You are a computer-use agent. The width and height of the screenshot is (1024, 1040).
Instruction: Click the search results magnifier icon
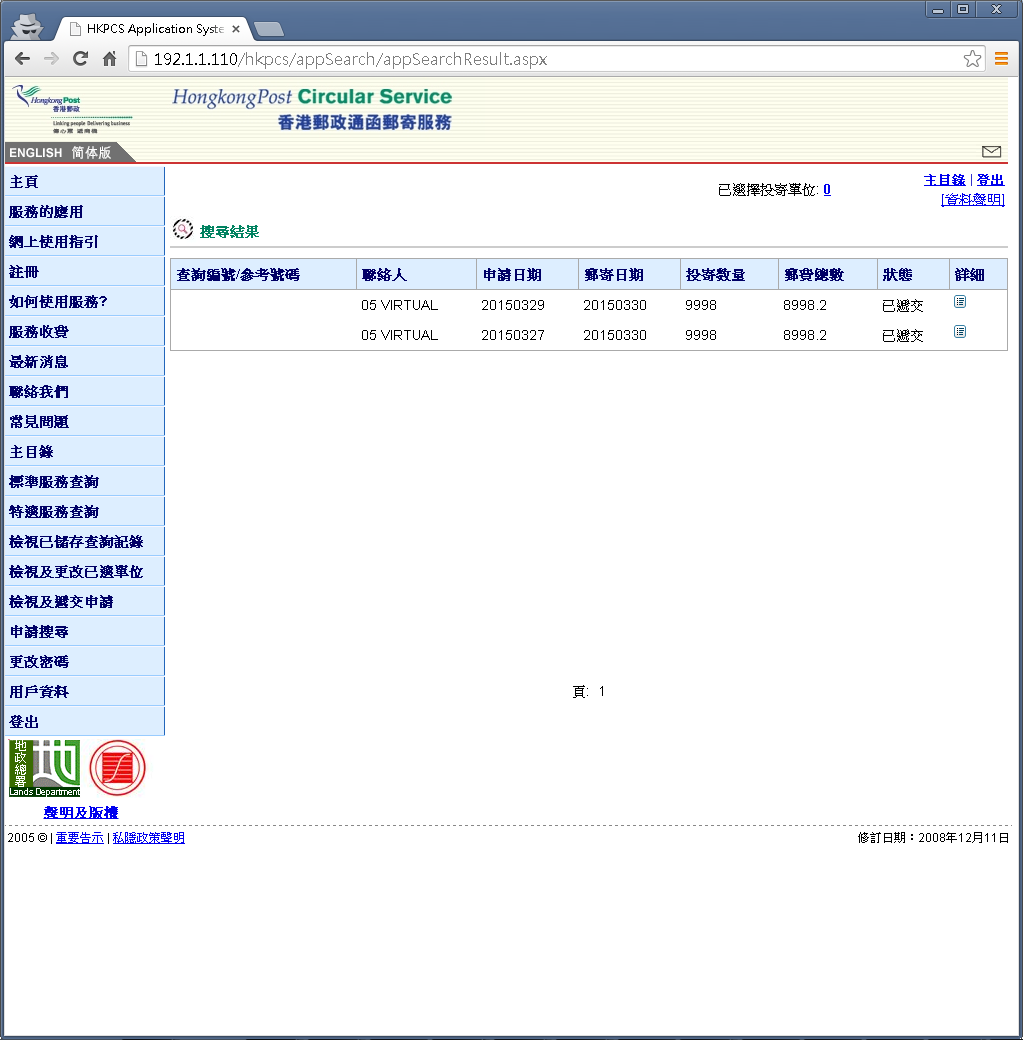coord(183,229)
